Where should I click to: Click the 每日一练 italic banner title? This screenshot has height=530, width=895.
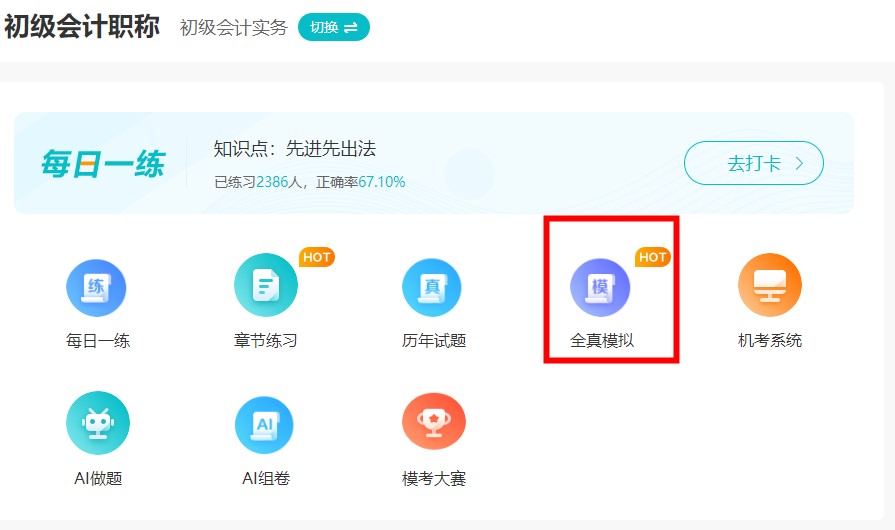pyautogui.click(x=101, y=163)
